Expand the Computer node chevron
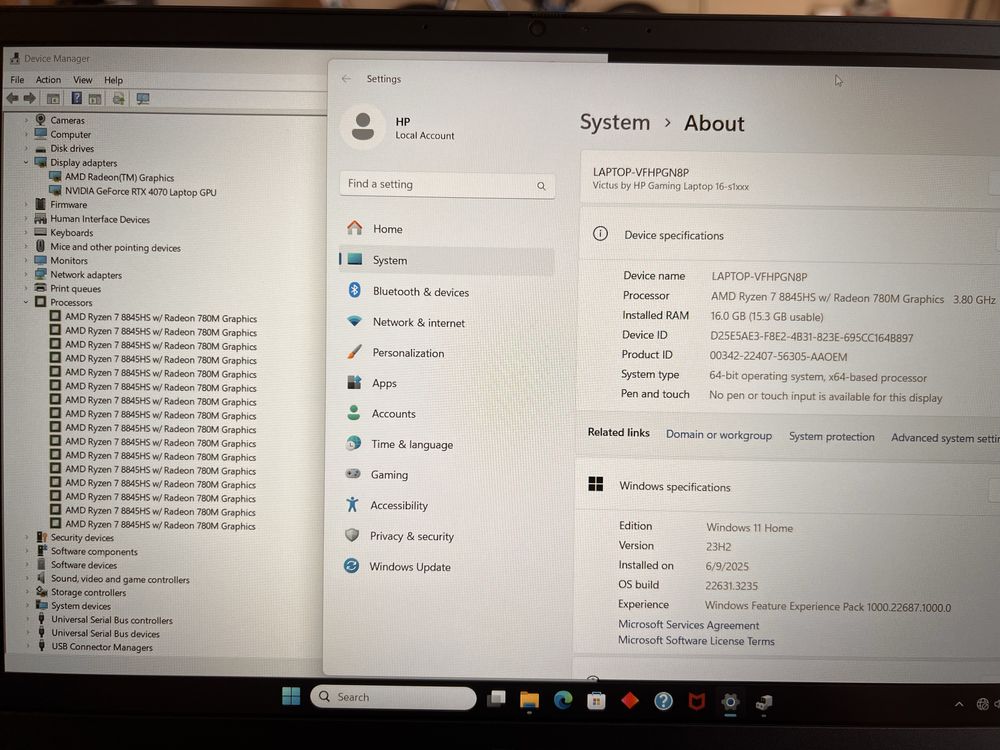 (x=26, y=134)
